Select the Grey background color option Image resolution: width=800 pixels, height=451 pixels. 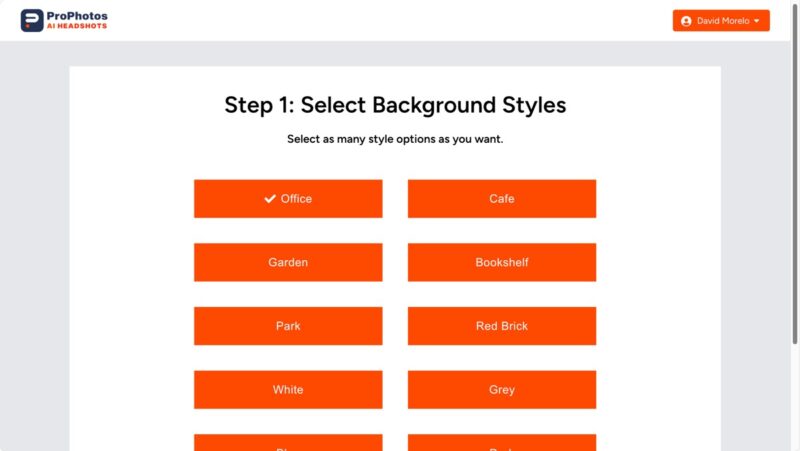502,390
